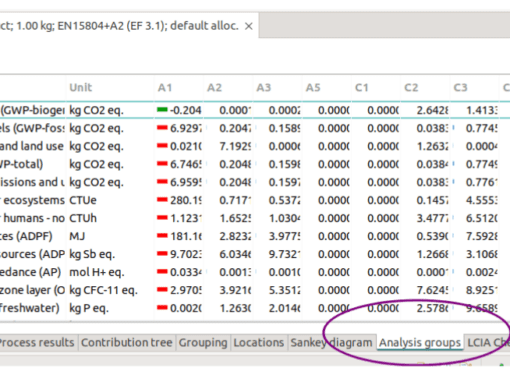Select the ozone layer row name
The width and height of the screenshot is (510, 382).
tap(32, 290)
